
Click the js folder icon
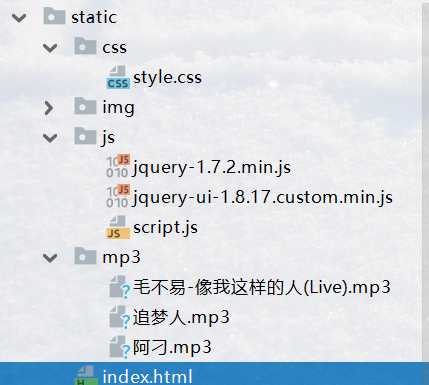(85, 136)
